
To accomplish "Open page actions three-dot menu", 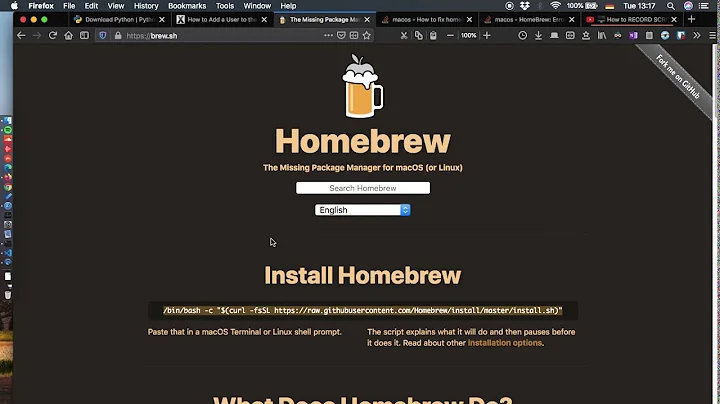I will 328,35.
